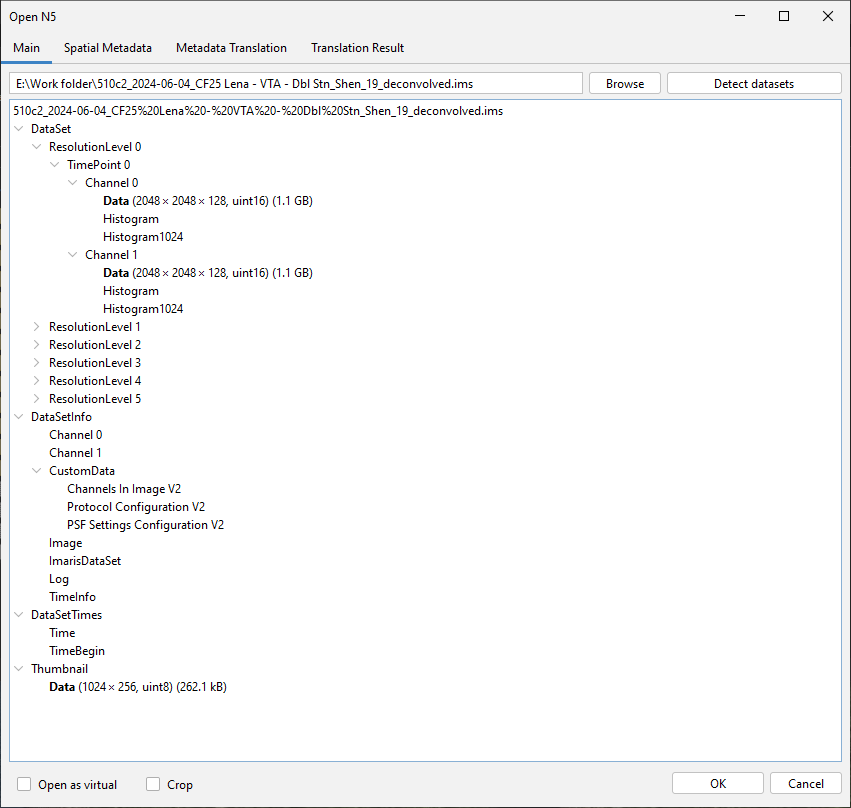Open the Metadata Translation tab
Screen dimensions: 851x808
pos(231,47)
